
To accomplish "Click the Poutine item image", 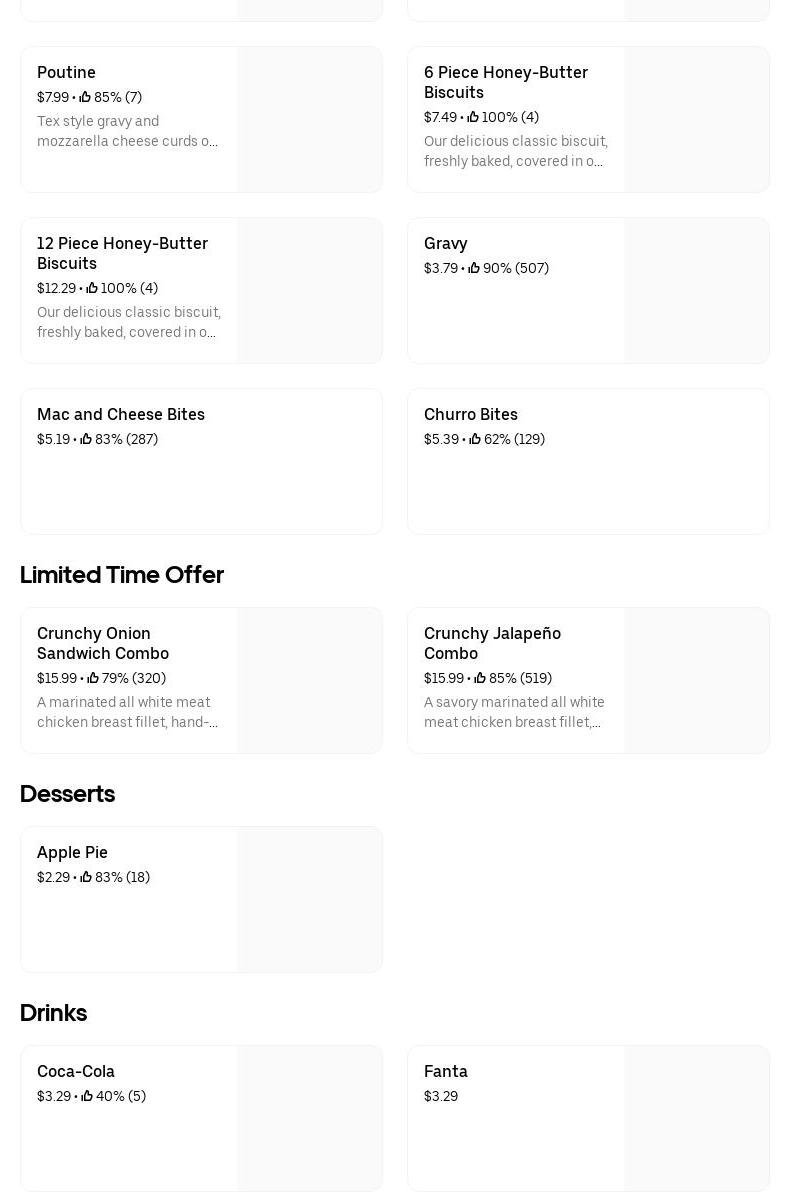I will [309, 119].
